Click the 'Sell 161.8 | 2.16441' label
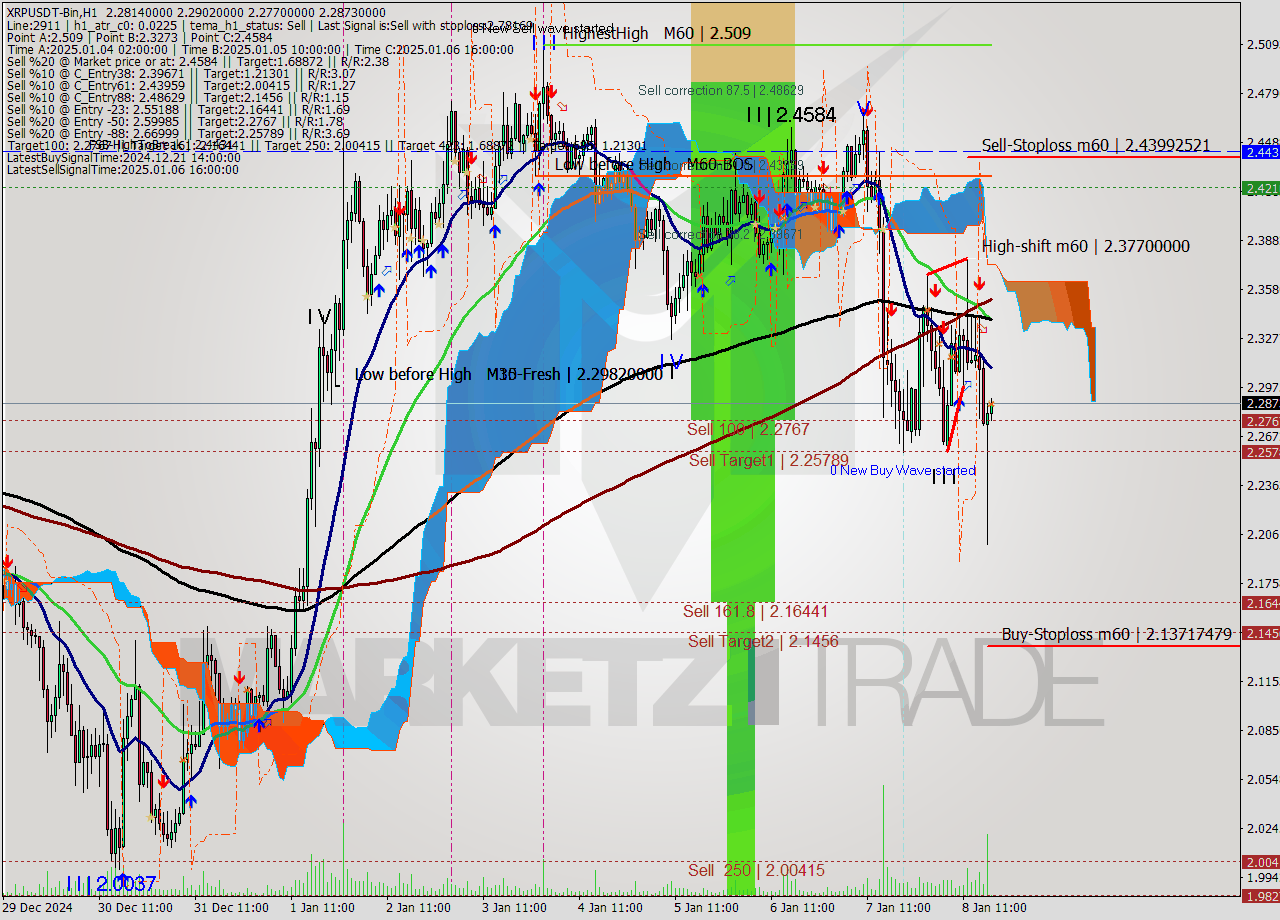1280x920 pixels. [755, 611]
